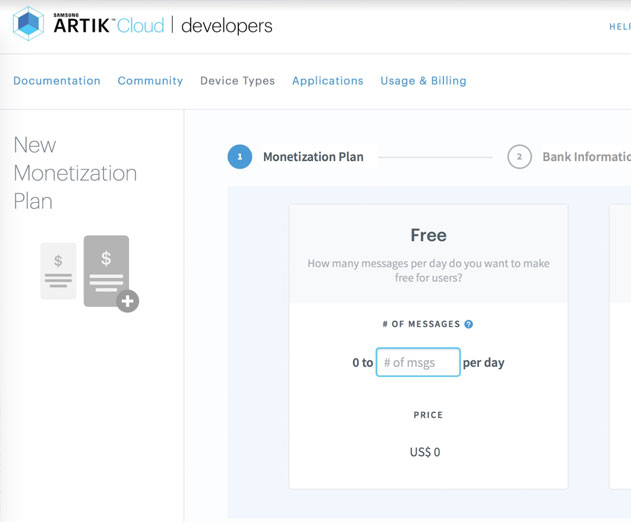This screenshot has width=631, height=522.
Task: Click the step 2 circle indicator
Action: pos(519,157)
